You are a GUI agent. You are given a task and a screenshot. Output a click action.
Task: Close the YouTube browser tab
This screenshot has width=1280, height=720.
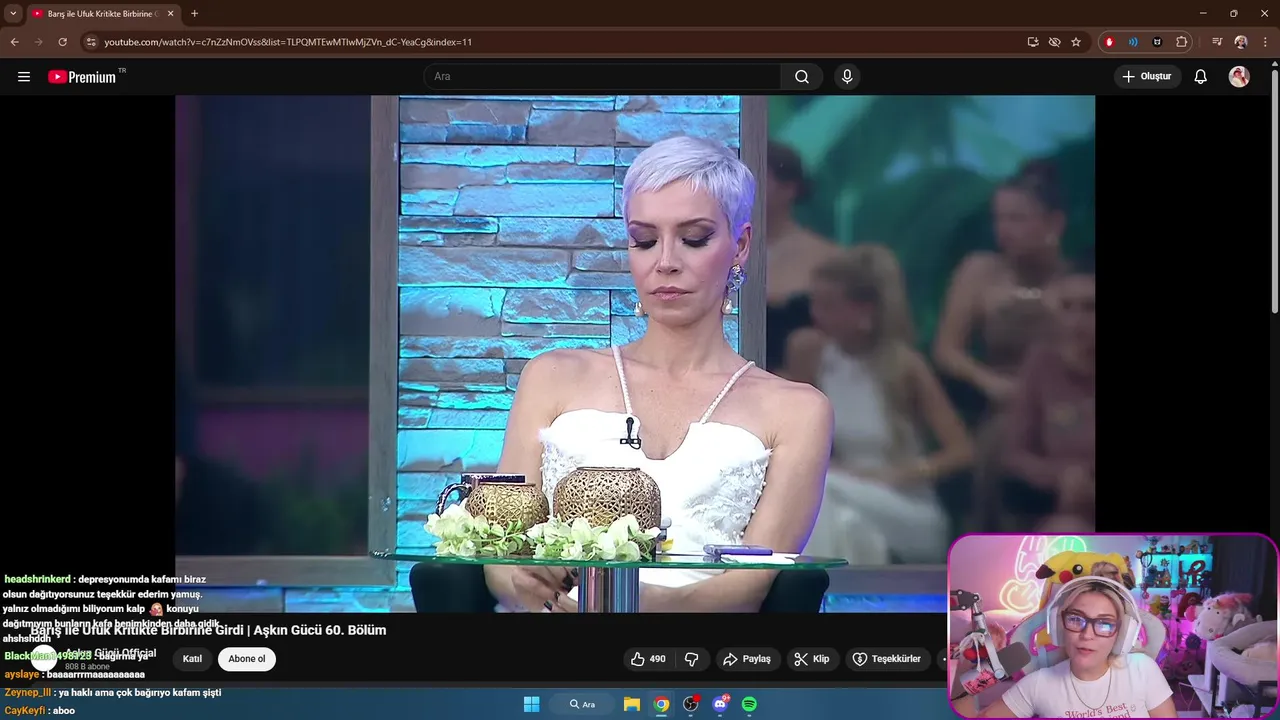click(x=170, y=14)
